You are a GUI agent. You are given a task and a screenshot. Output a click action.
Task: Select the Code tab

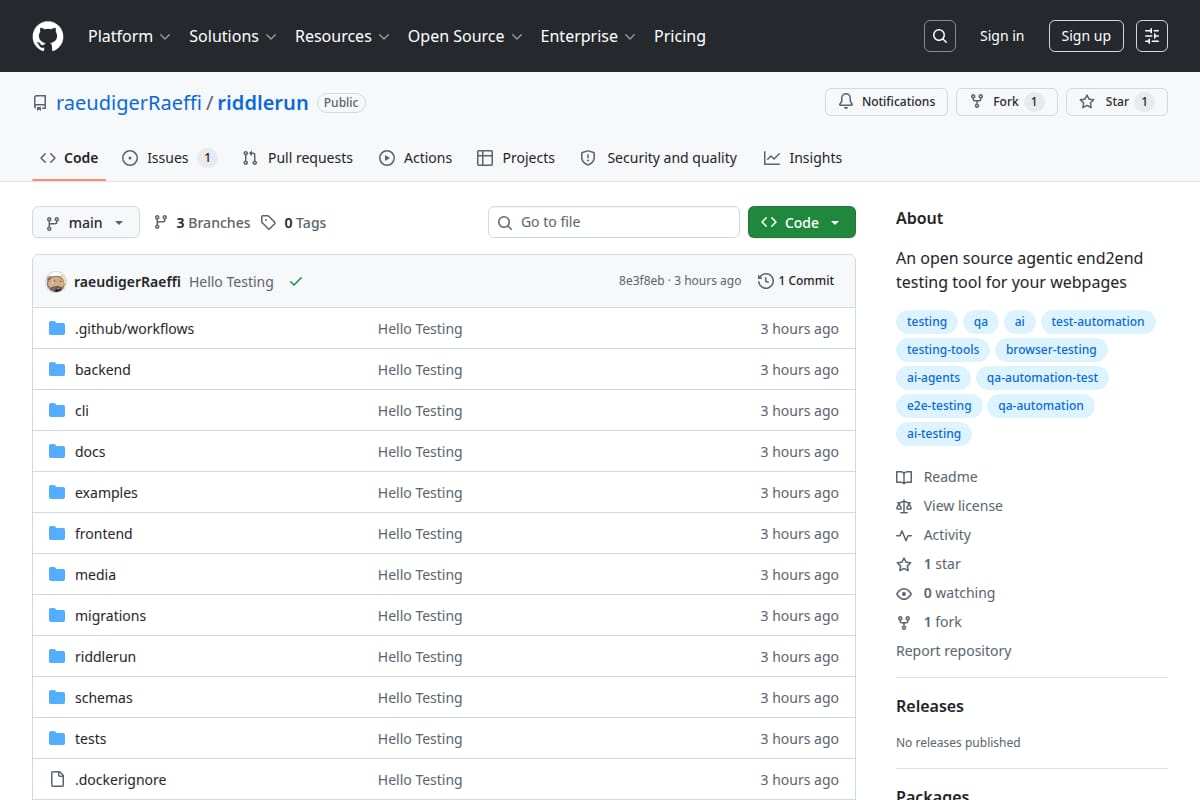[x=69, y=158]
